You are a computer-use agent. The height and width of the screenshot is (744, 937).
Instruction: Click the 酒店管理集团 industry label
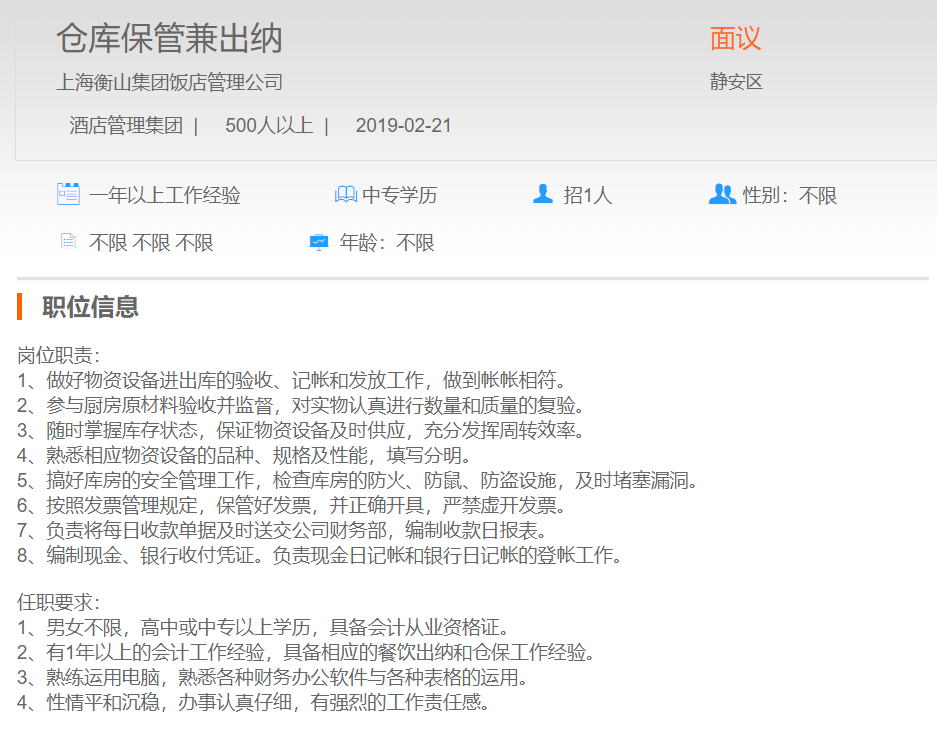(x=126, y=126)
